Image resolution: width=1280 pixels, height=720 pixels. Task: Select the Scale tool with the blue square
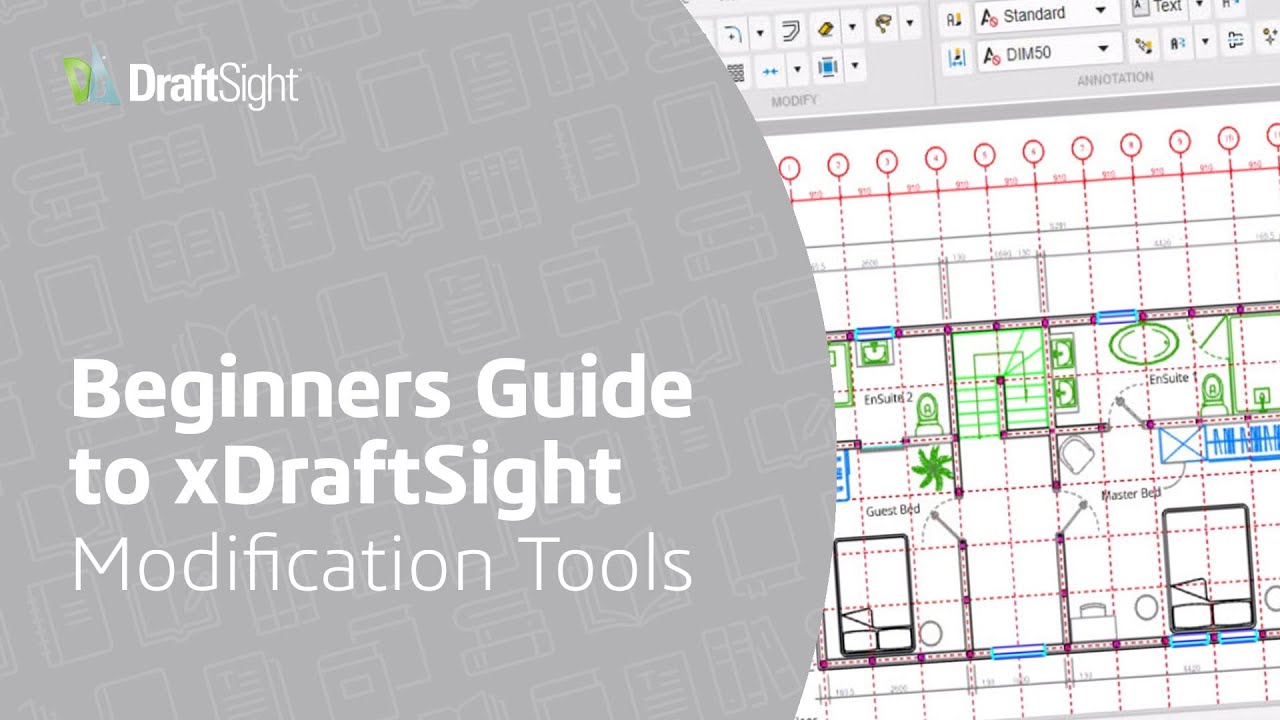click(x=828, y=67)
